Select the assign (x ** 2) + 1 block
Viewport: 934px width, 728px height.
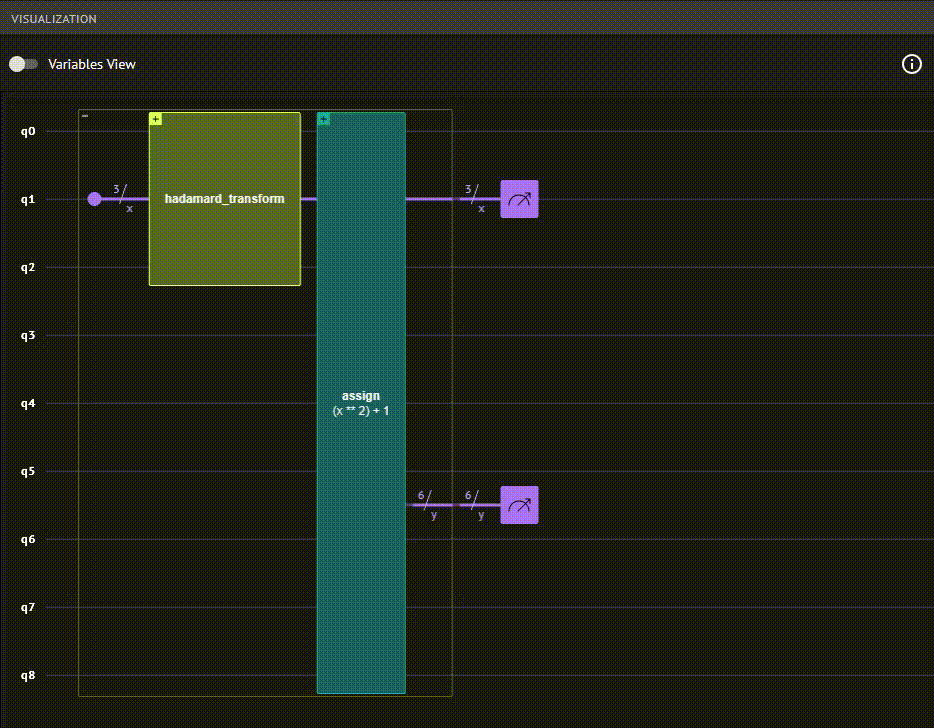(x=360, y=400)
